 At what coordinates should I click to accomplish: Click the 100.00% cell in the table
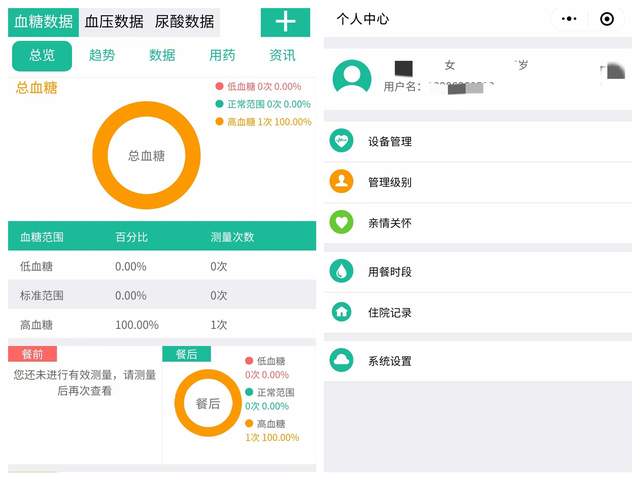(x=137, y=324)
